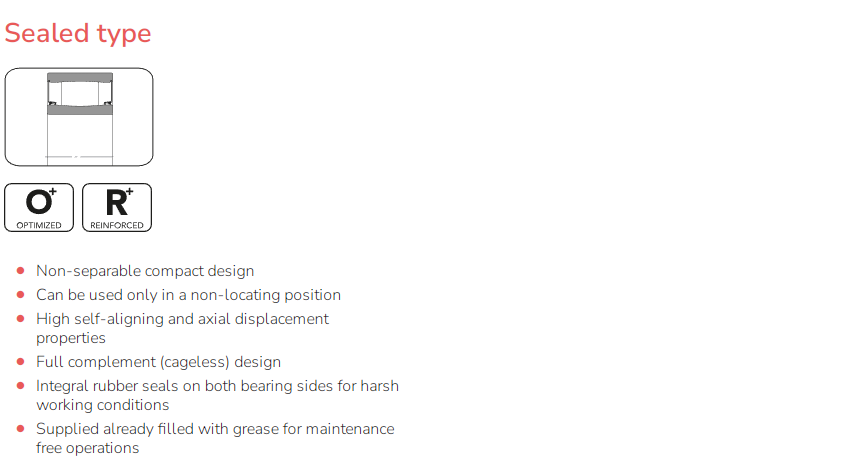852x464 pixels.
Task: Click the red bullet beside "Non-separable compact design"
Action: pyautogui.click(x=21, y=271)
